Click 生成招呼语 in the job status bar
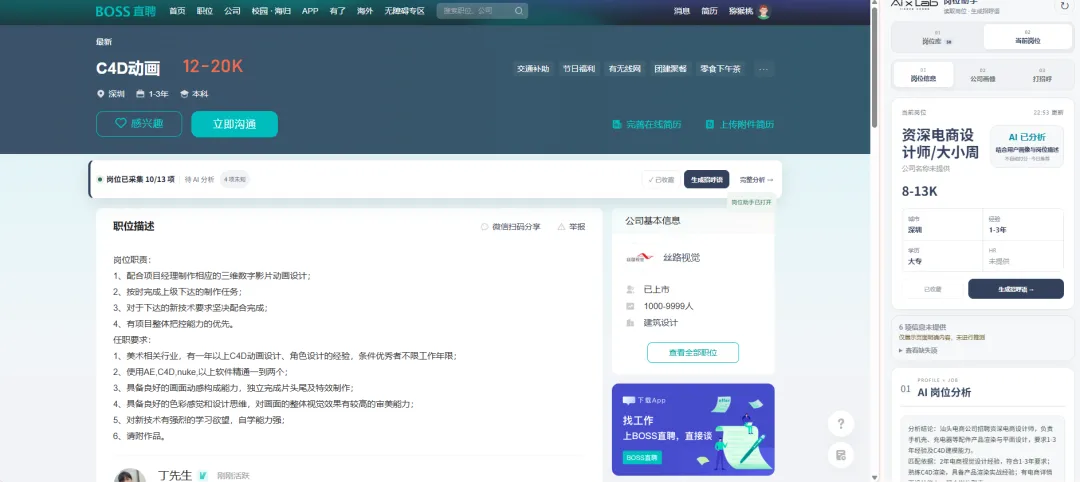 pos(707,180)
